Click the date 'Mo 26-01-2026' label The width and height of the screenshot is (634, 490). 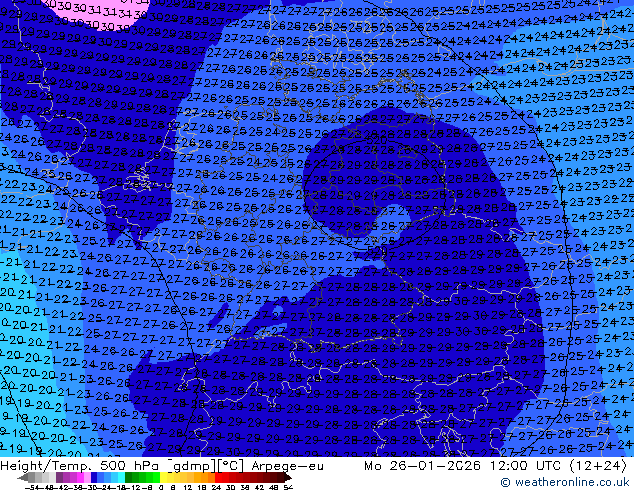click(422, 466)
